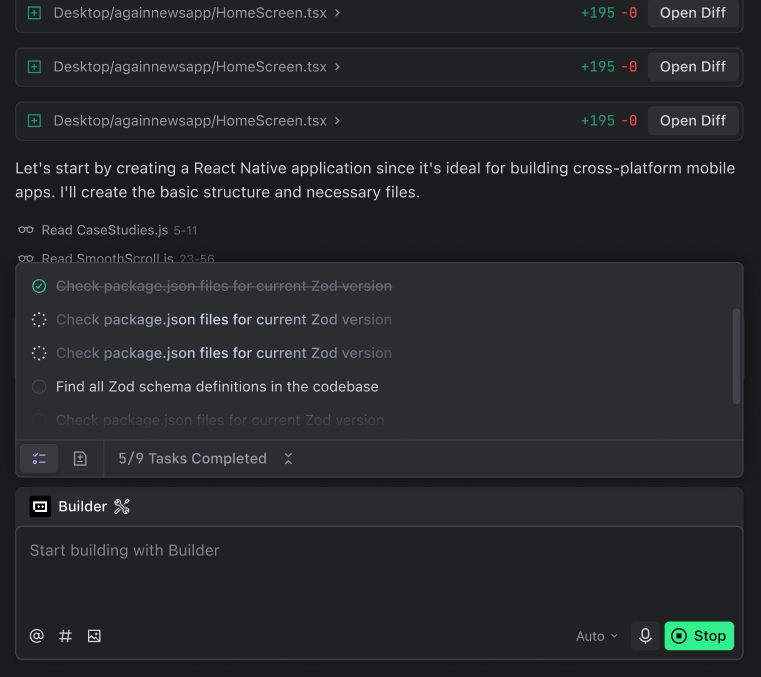Click the added-file icon on the first HomeScreen.tsx row
This screenshot has height=677, width=761.
click(34, 13)
